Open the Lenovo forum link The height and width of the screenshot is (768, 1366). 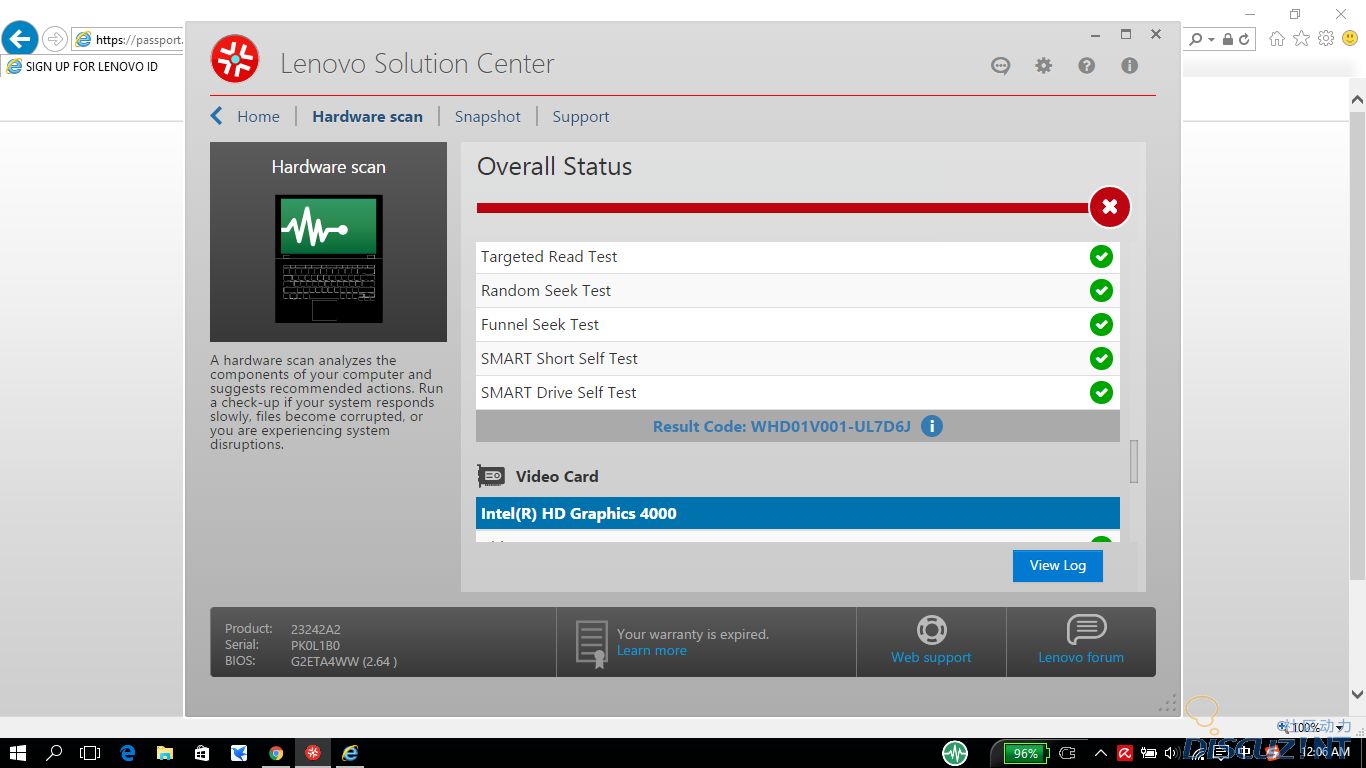pyautogui.click(x=1081, y=657)
